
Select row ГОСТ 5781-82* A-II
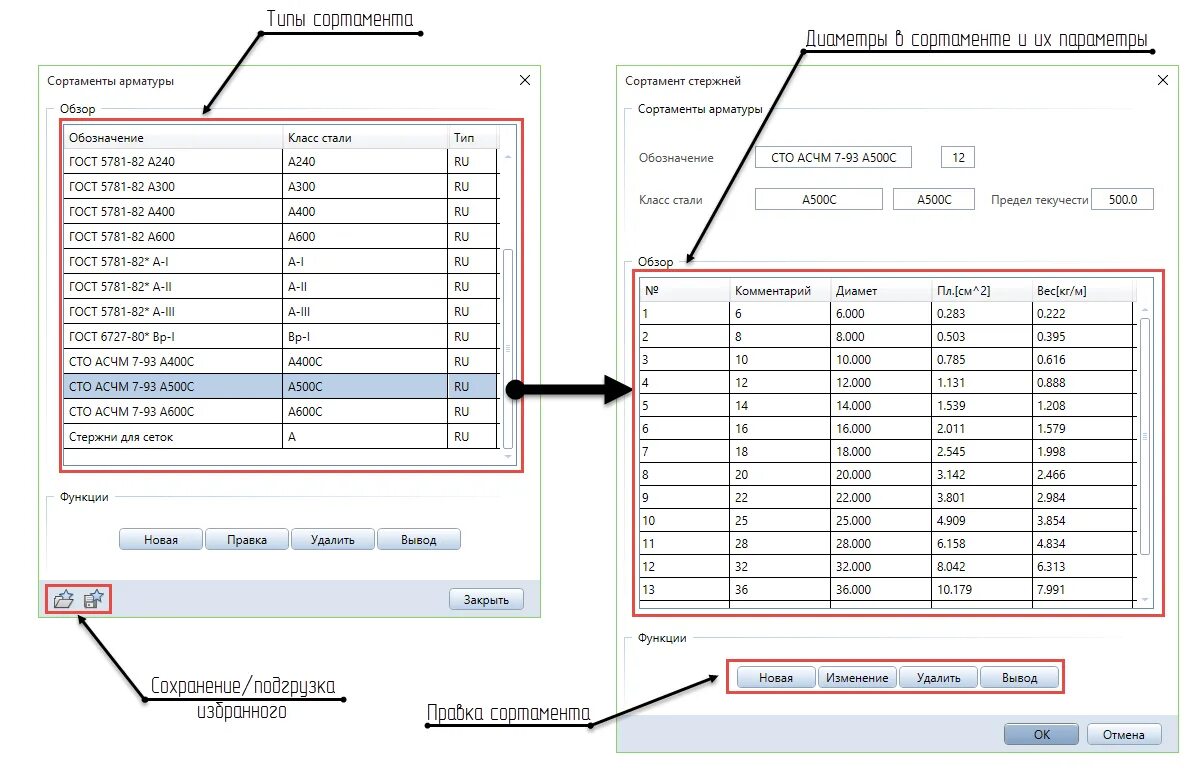pyautogui.click(x=281, y=286)
